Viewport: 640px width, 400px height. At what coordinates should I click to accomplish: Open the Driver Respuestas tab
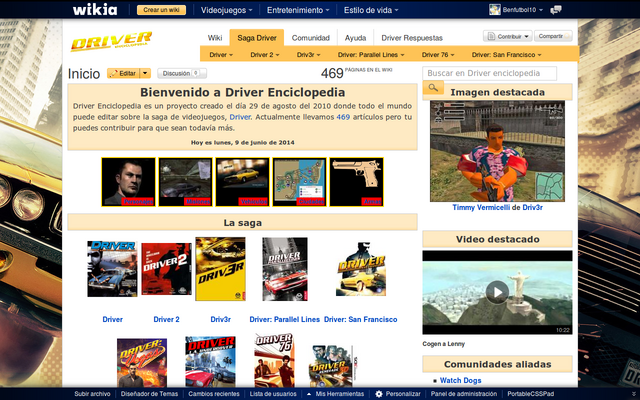pos(412,38)
